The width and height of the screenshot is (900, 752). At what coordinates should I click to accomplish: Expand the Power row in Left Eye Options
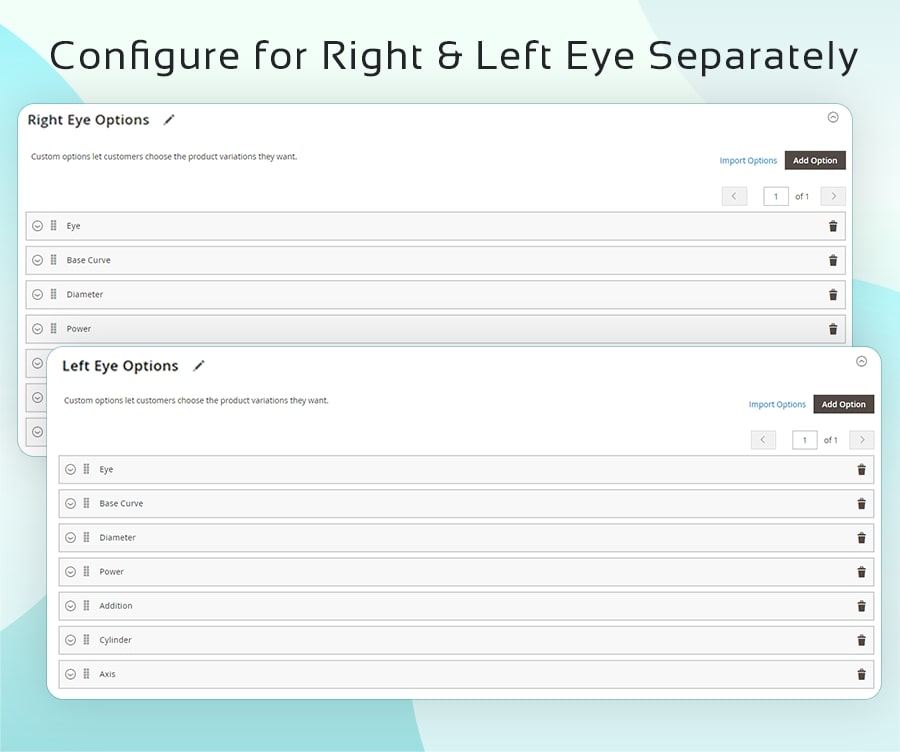pos(70,572)
